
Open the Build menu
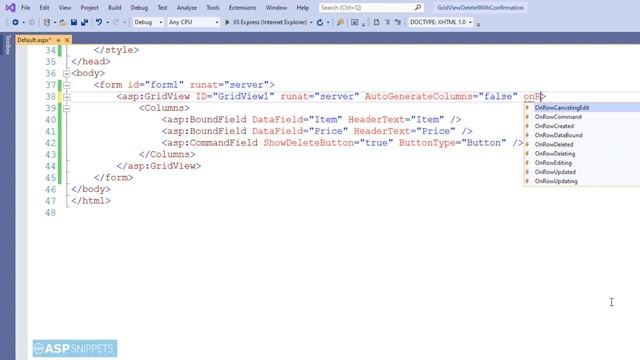[x=115, y=7]
